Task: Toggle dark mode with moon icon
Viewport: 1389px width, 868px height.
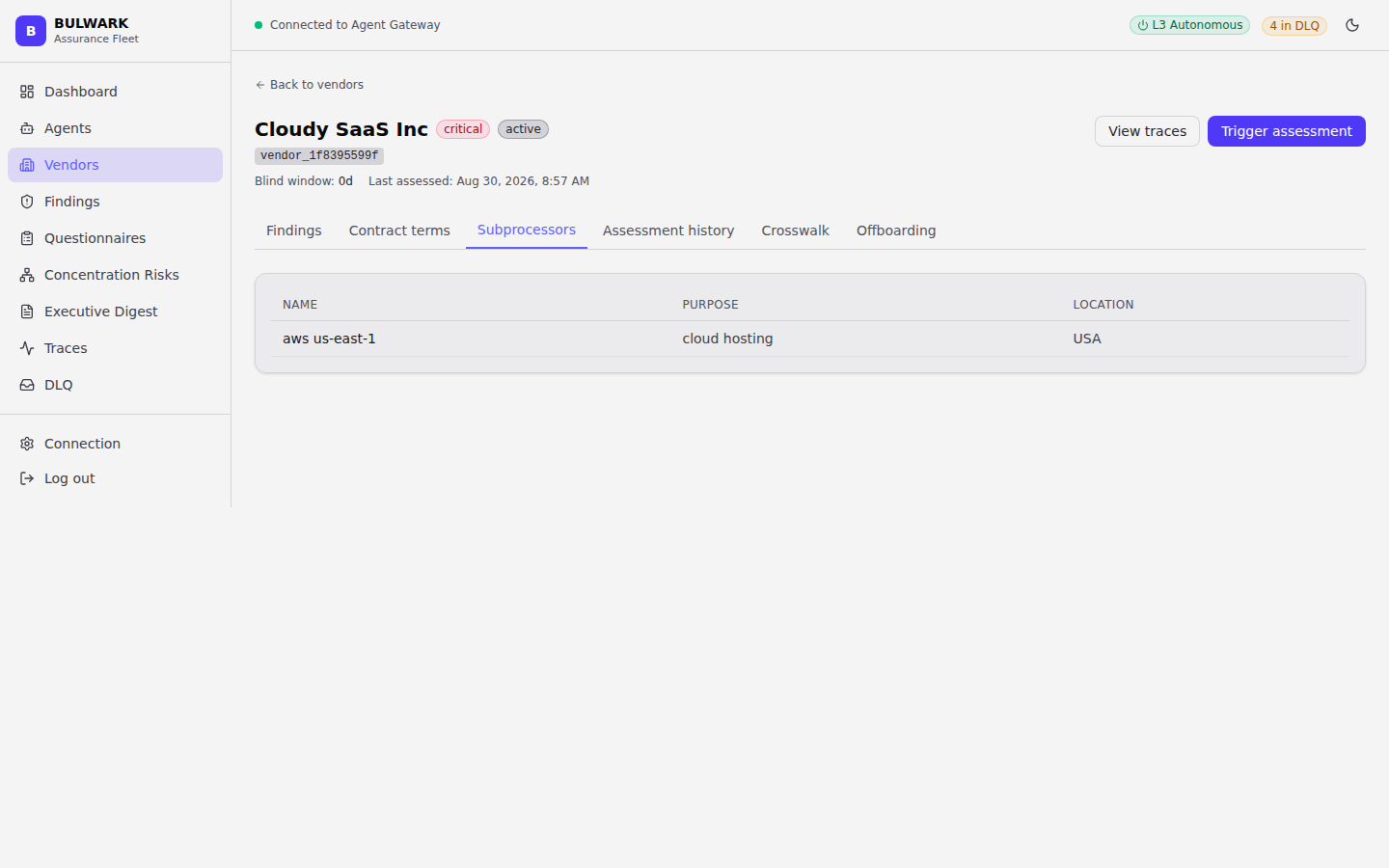Action: (1352, 25)
